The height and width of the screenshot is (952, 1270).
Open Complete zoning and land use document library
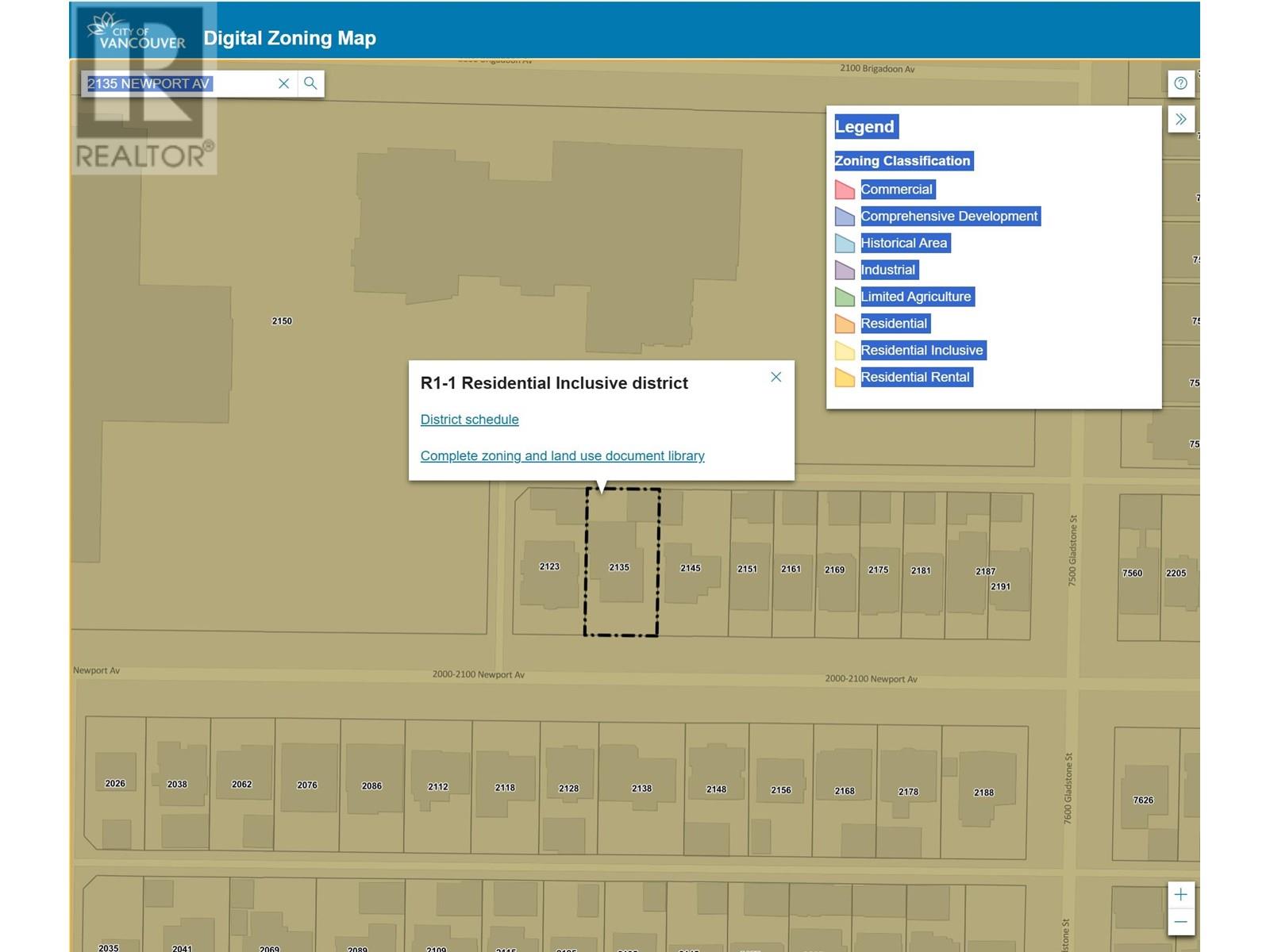pyautogui.click(x=562, y=456)
